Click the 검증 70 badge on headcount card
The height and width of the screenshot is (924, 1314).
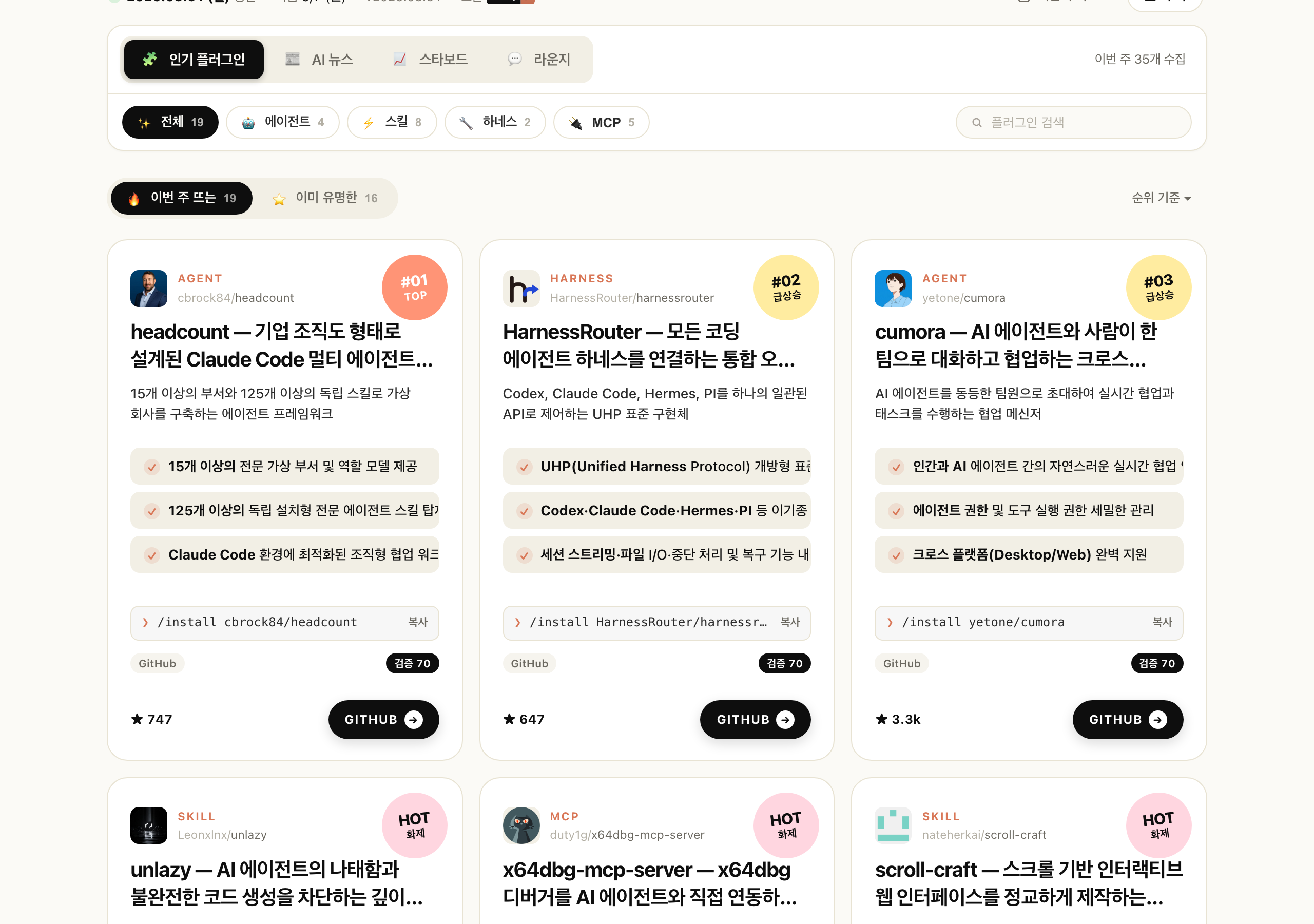(x=413, y=664)
